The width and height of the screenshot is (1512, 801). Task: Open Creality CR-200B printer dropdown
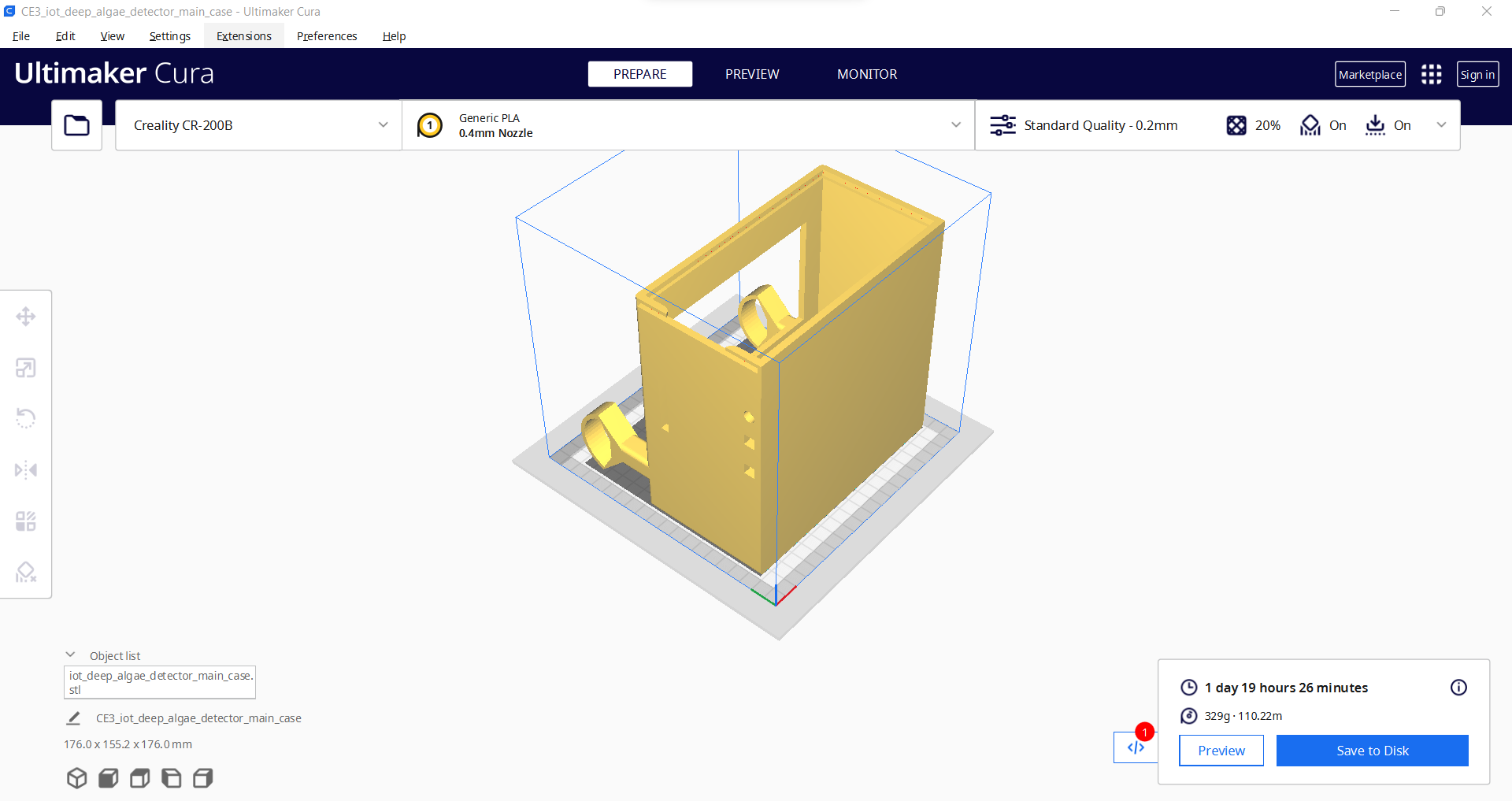click(259, 125)
